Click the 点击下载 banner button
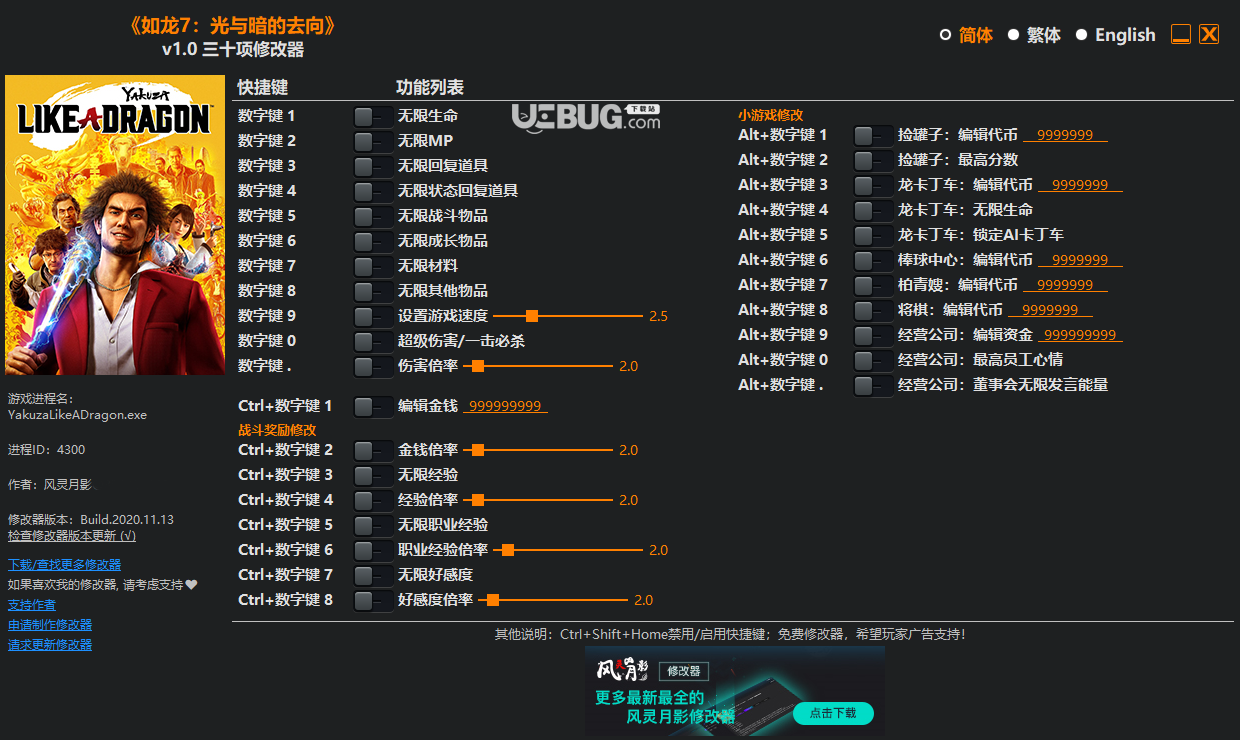 click(833, 713)
